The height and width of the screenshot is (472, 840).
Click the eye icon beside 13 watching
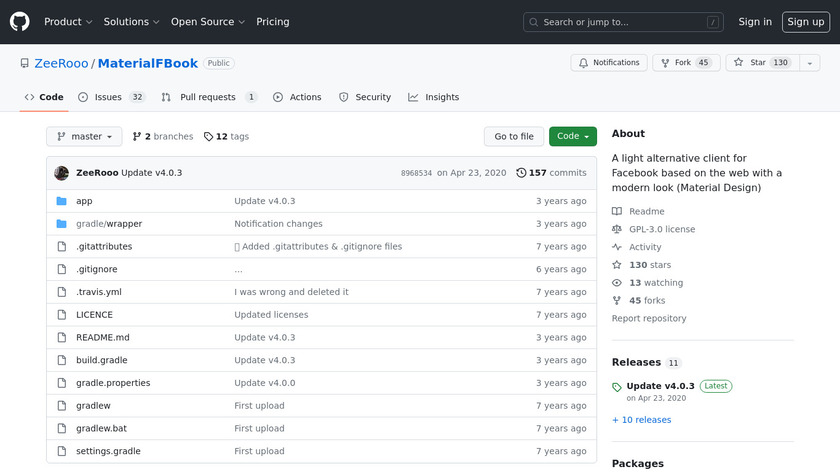point(617,282)
